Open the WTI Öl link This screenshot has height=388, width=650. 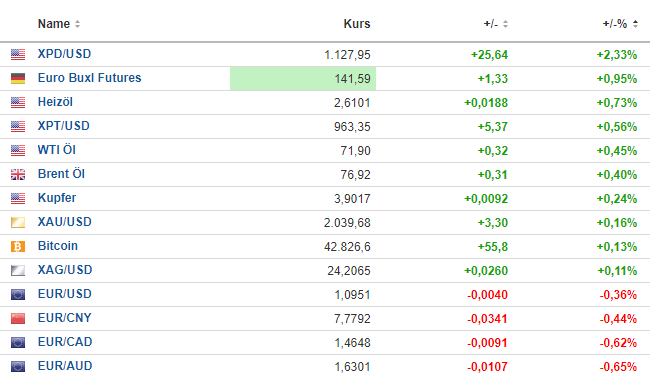(x=57, y=150)
